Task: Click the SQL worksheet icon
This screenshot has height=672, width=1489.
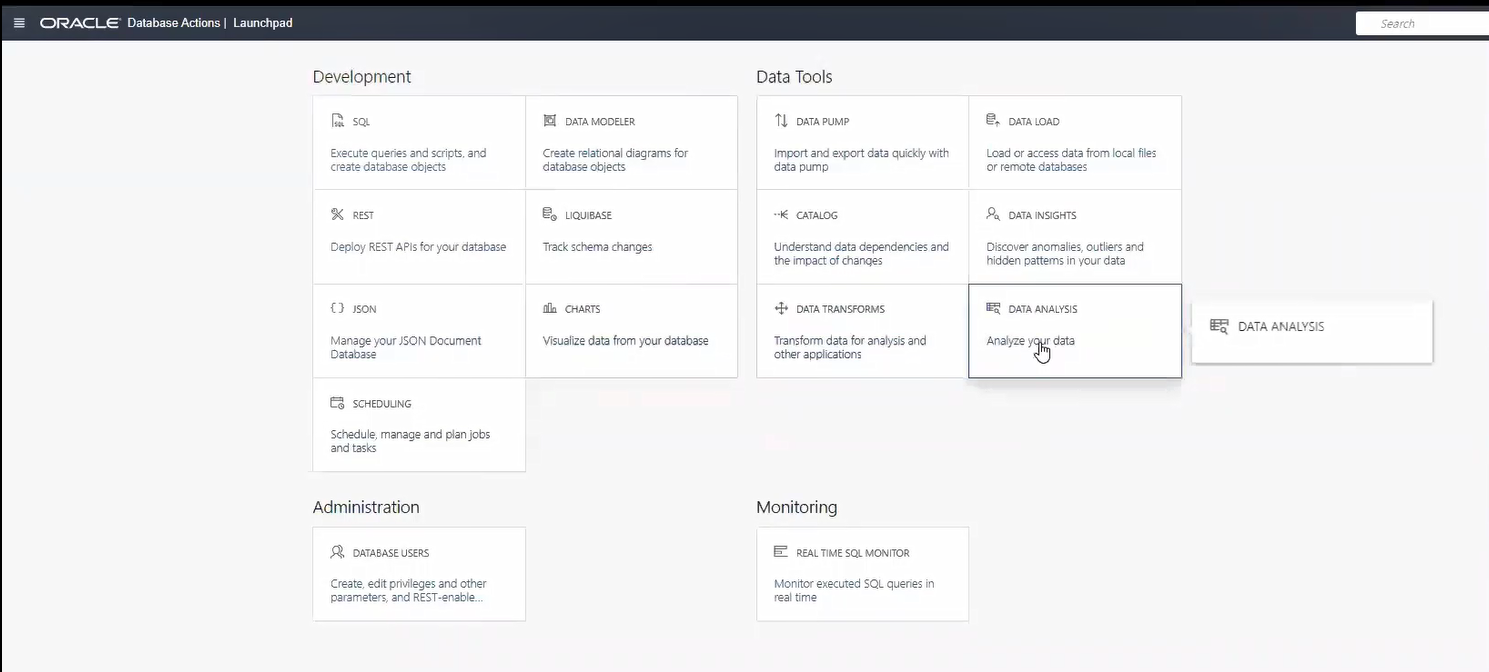Action: (x=338, y=121)
